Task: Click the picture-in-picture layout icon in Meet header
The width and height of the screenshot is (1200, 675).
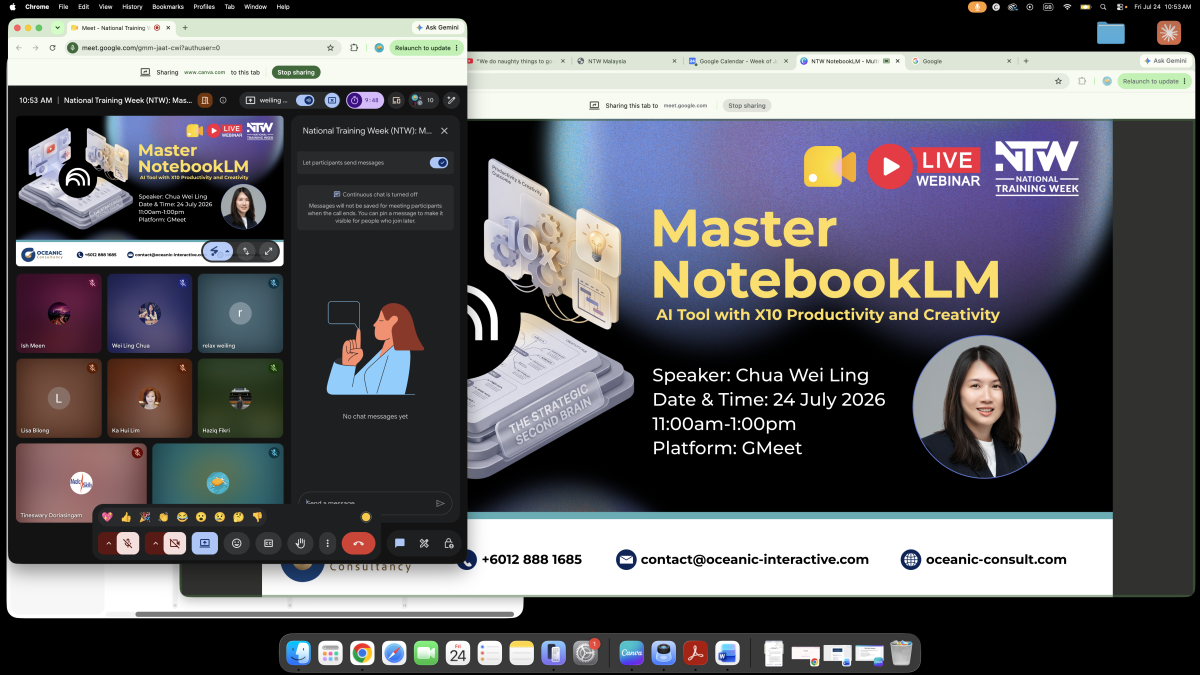Action: click(x=397, y=100)
